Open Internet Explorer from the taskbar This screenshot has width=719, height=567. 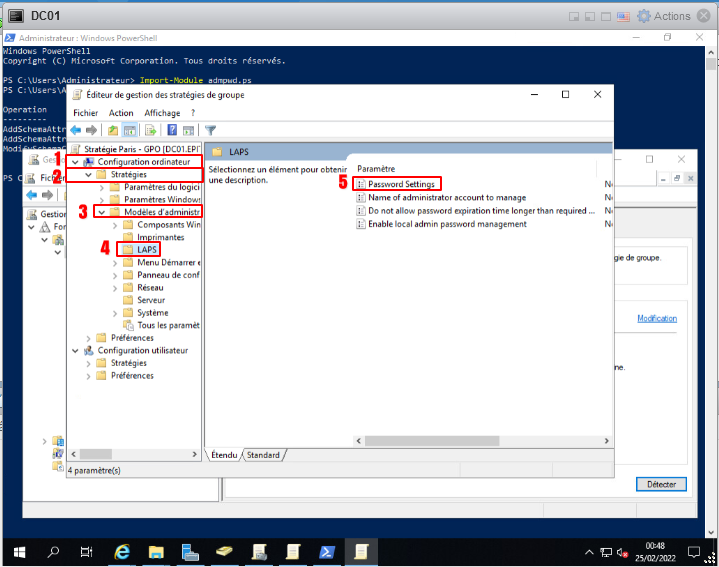pos(122,551)
